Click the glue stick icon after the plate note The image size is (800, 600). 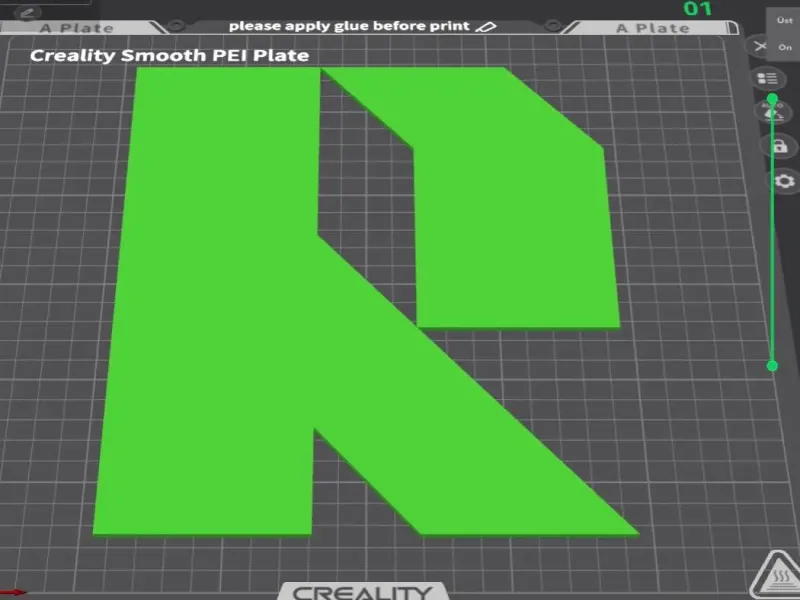pyautogui.click(x=486, y=27)
